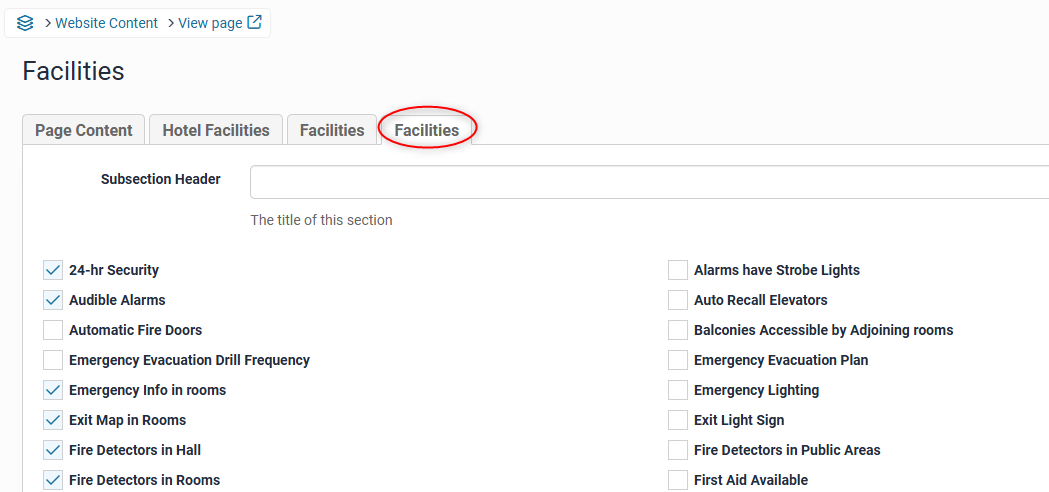The width and height of the screenshot is (1049, 492).
Task: Tick the Emergency Evacuation Plan checkbox
Action: click(x=678, y=360)
